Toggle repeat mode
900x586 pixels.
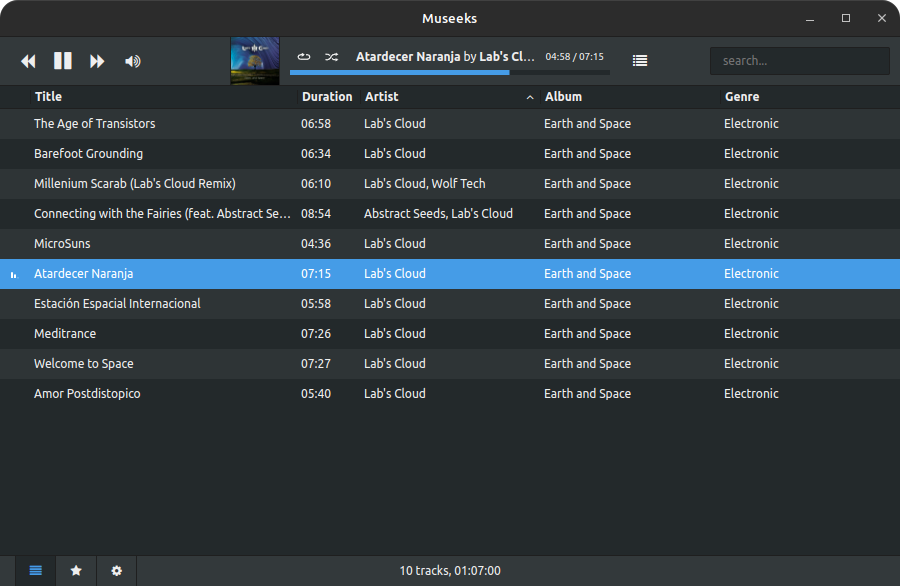click(x=304, y=57)
